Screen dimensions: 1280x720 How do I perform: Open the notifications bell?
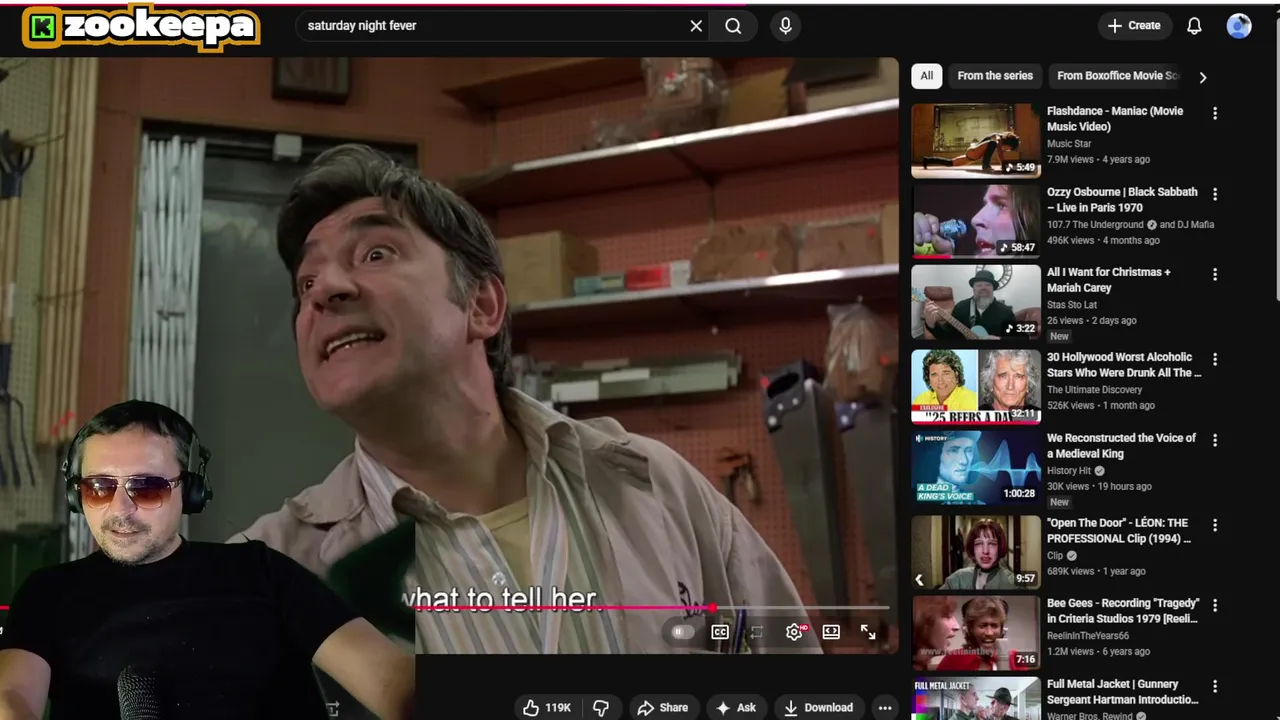point(1194,26)
